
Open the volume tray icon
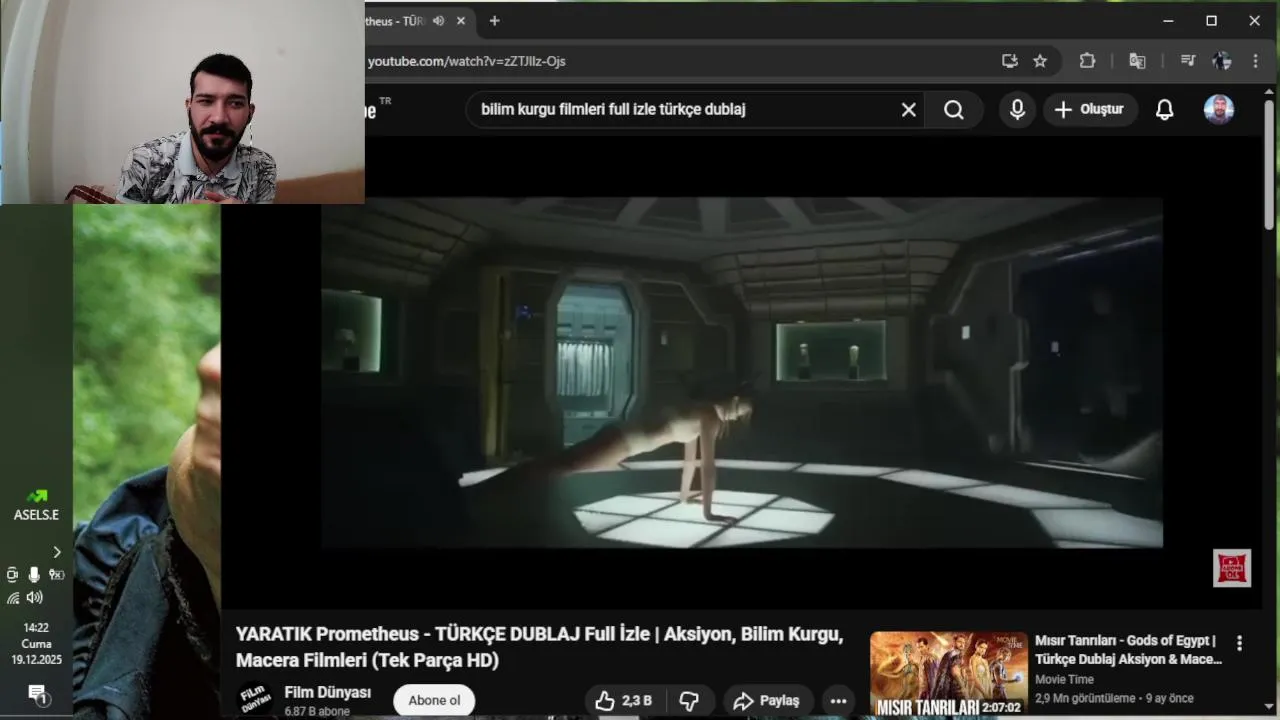point(35,597)
